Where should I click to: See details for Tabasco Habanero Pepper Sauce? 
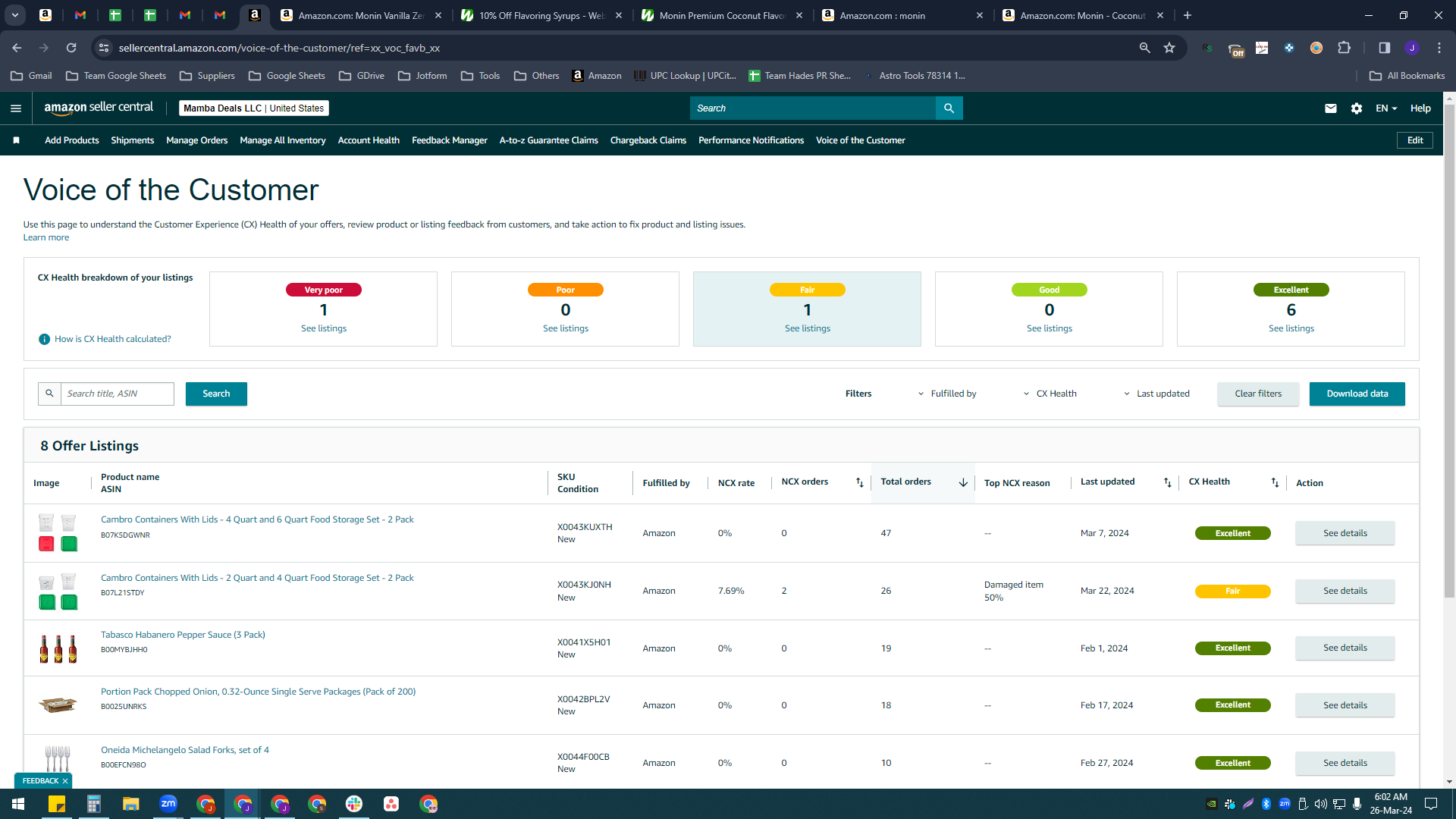(x=1345, y=648)
